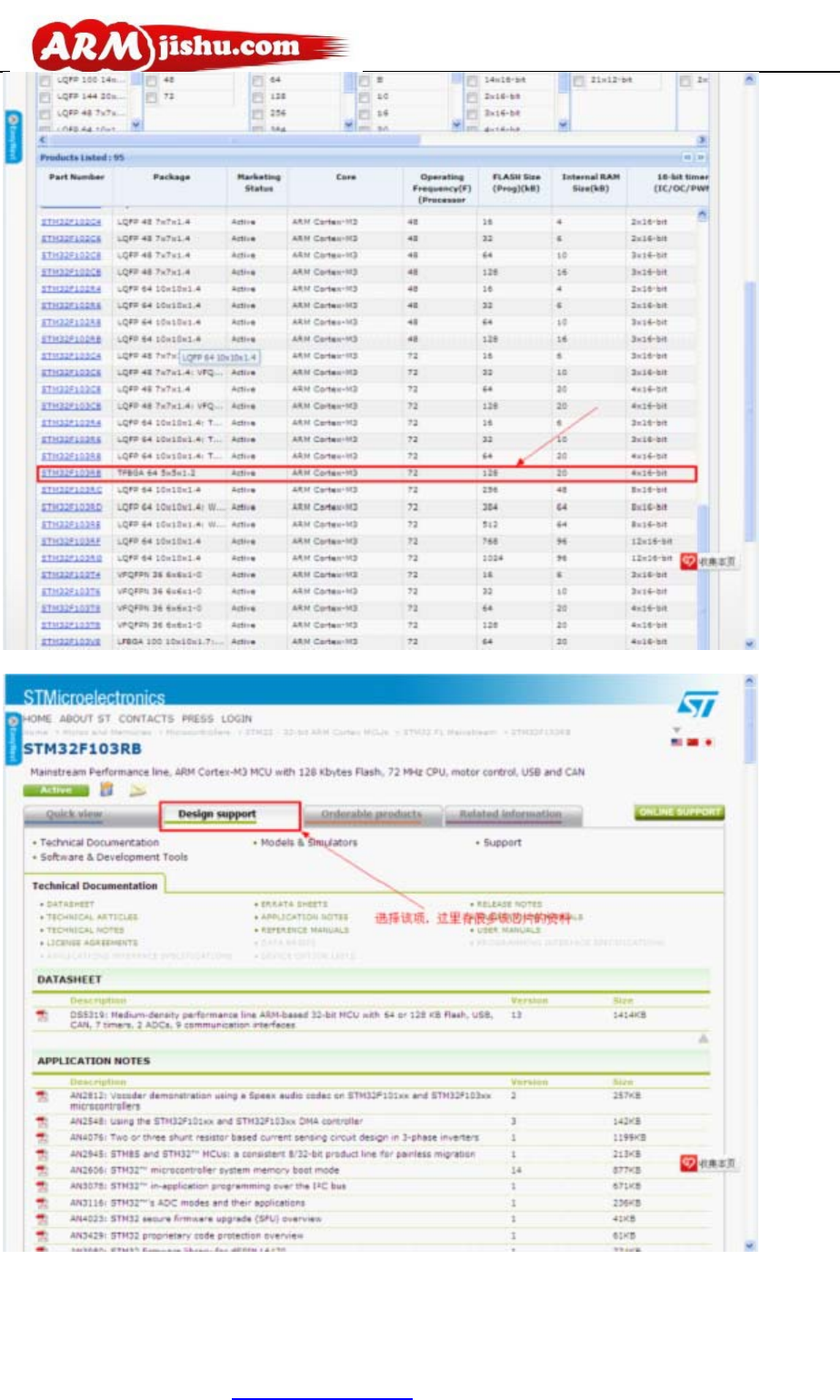840x1400 pixels.
Task: Open Models & Simulators link
Action: pos(309,843)
